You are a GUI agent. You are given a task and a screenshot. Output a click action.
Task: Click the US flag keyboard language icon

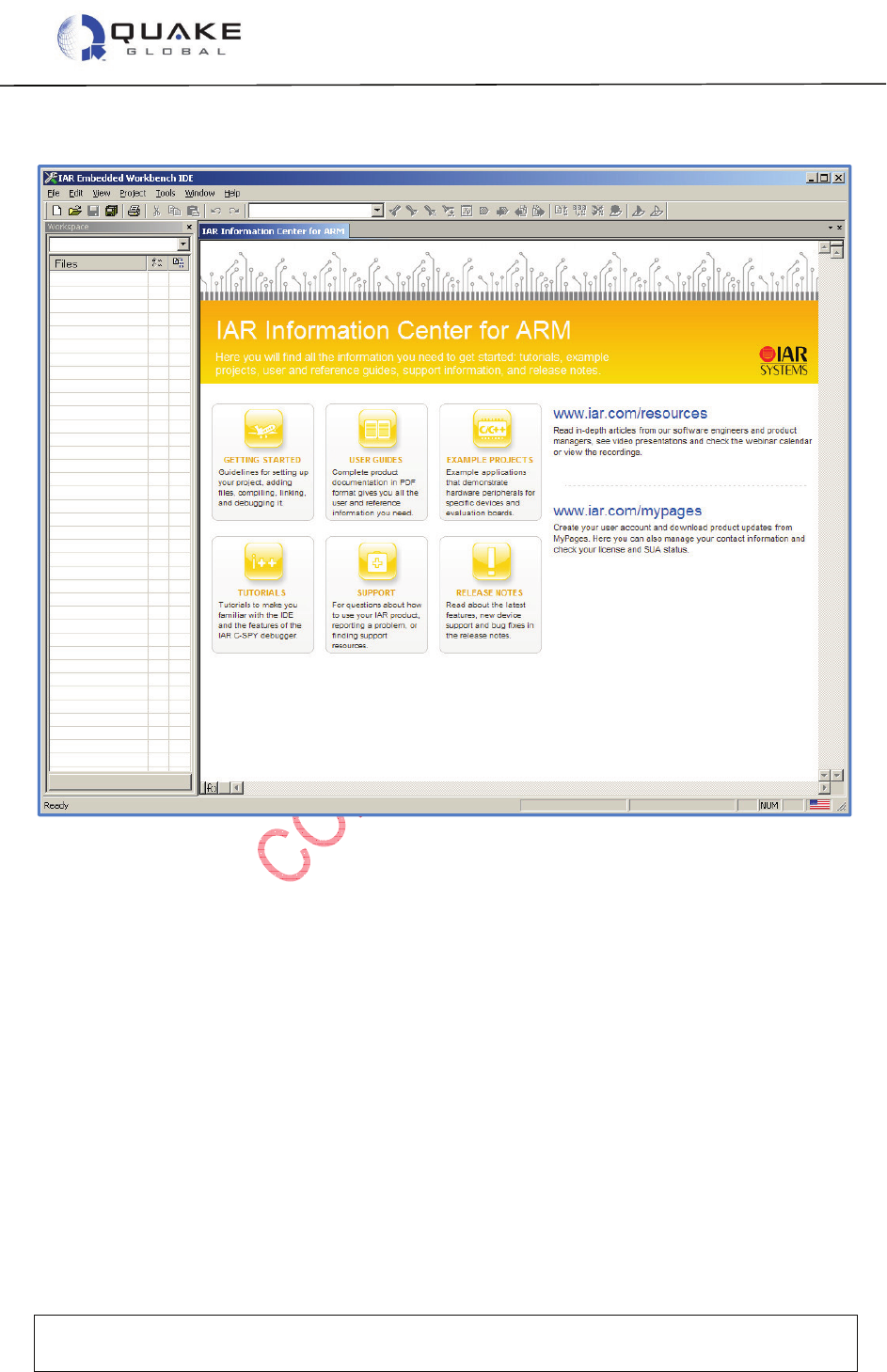(x=819, y=805)
